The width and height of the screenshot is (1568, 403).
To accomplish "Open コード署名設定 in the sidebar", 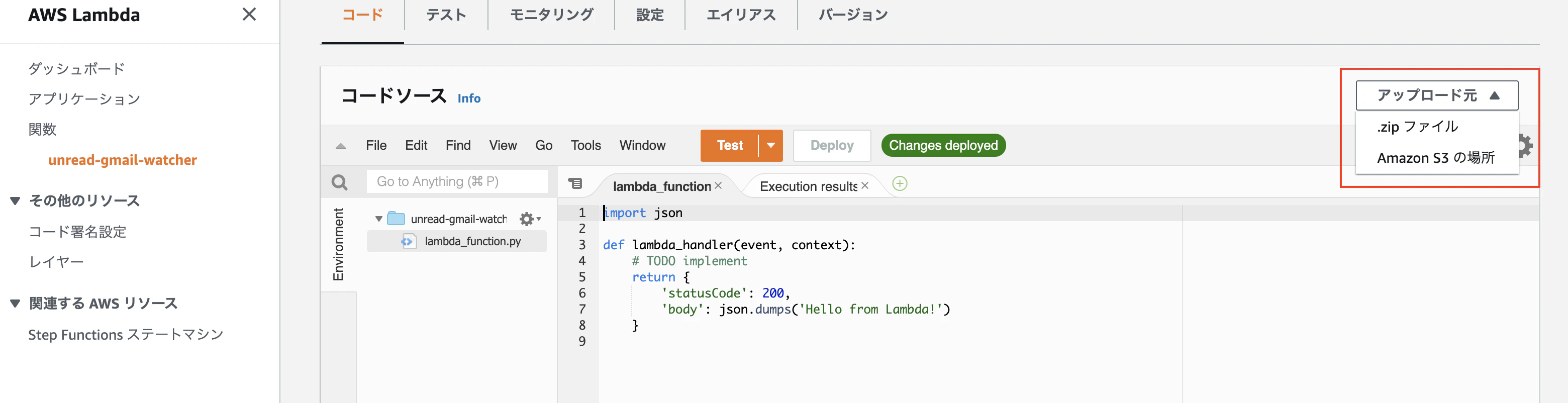I will pyautogui.click(x=77, y=232).
